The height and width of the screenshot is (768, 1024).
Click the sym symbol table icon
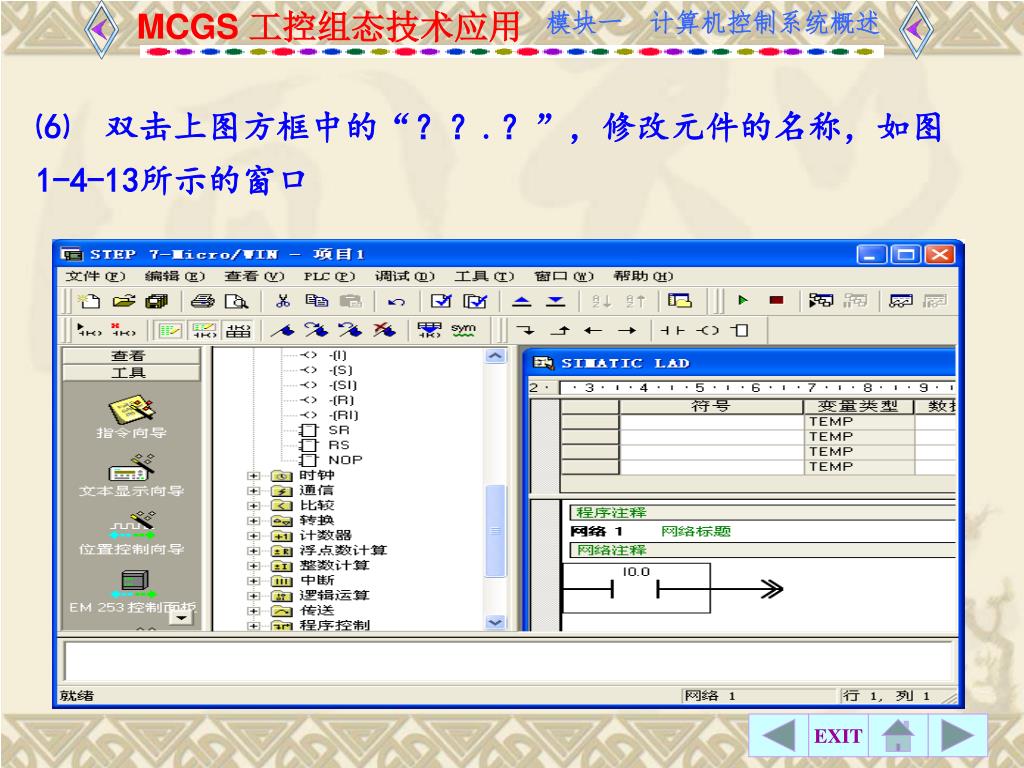click(463, 330)
